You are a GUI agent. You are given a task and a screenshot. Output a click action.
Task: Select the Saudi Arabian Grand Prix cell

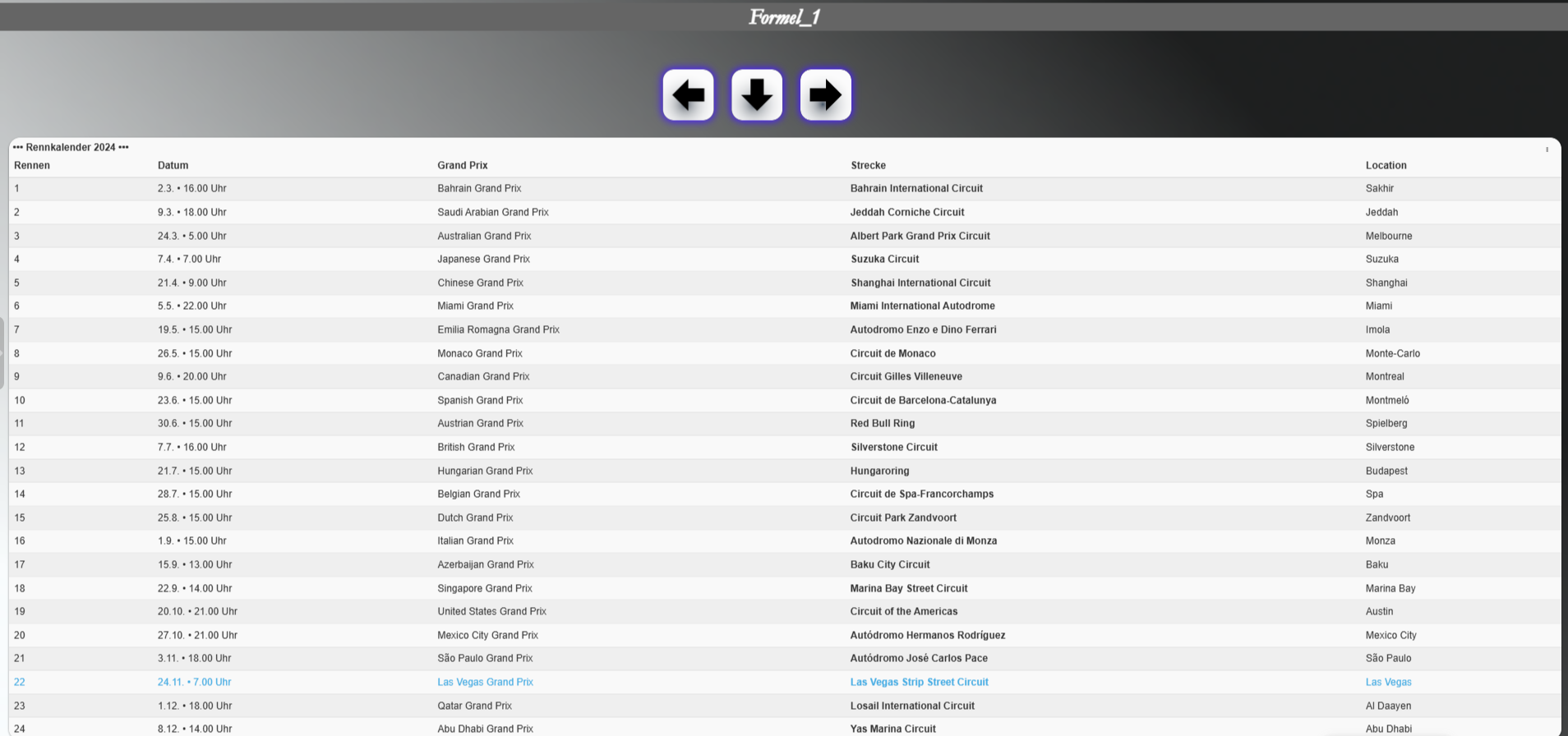point(493,212)
